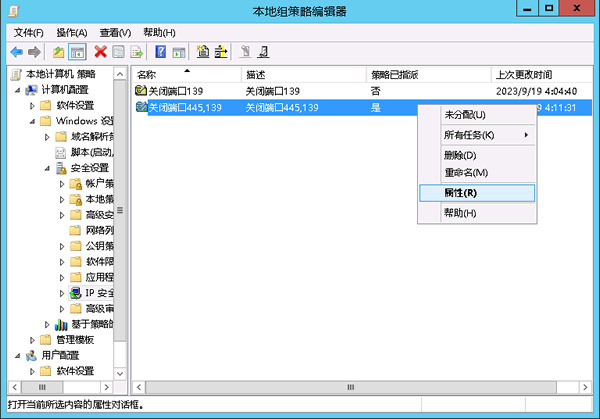
Task: Sort by the 描述 column header
Action: pos(304,75)
